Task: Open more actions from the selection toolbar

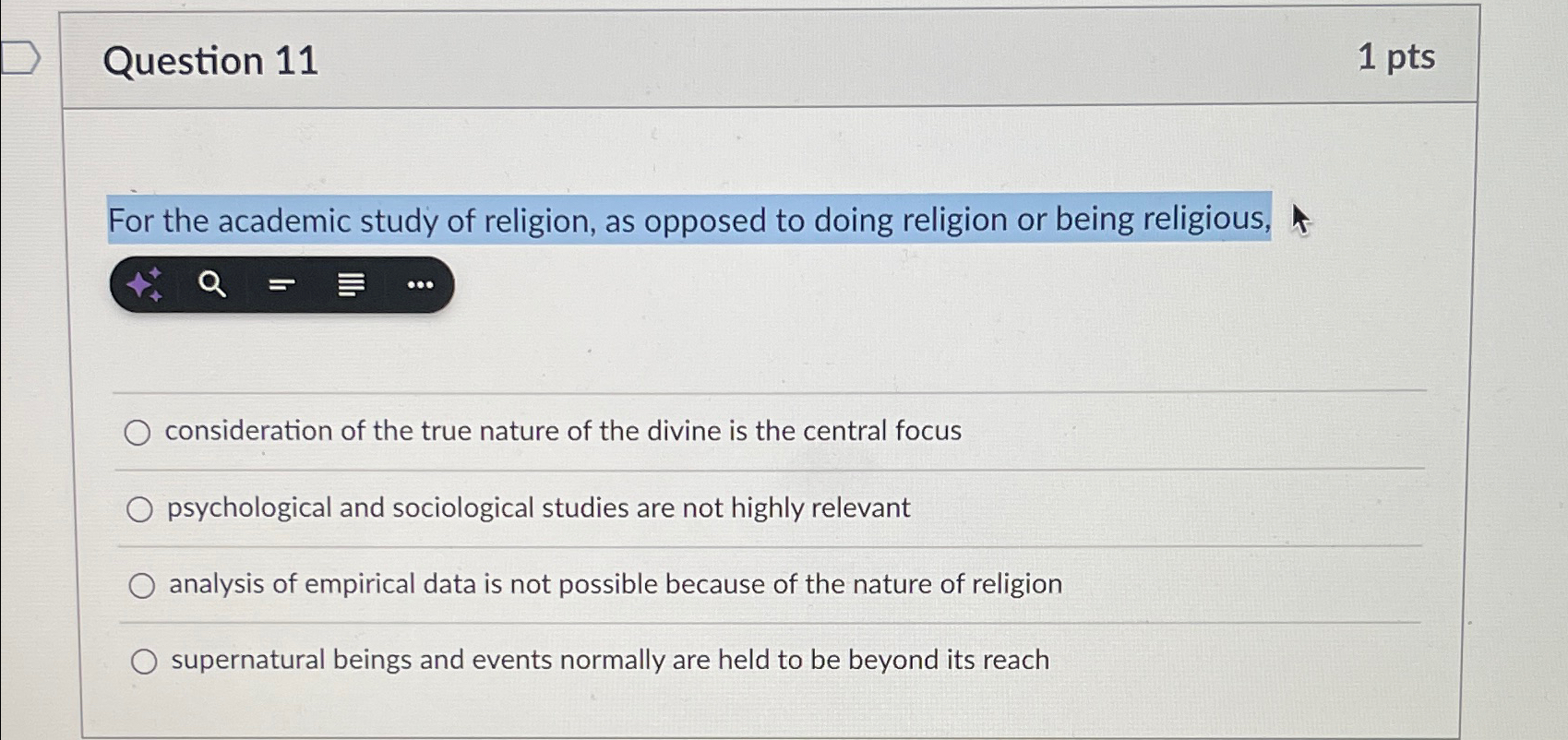Action: [420, 284]
